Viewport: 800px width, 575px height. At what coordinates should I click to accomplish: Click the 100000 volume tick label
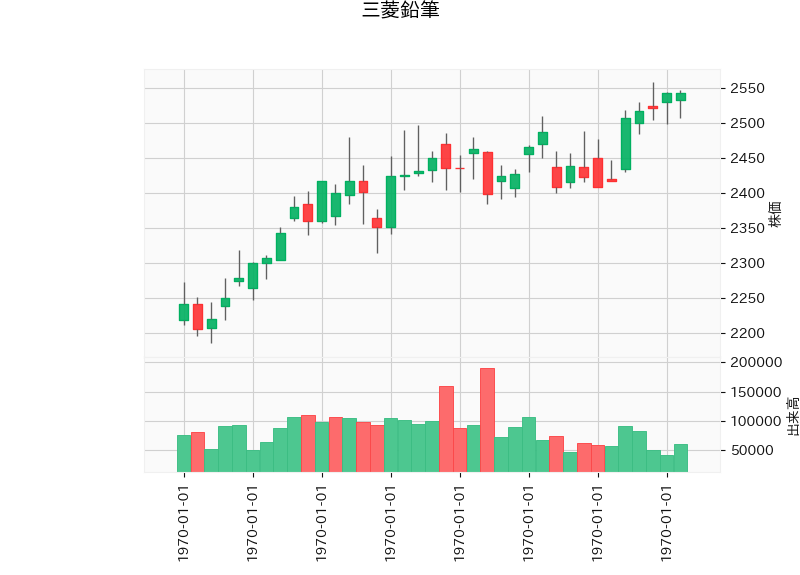[756, 421]
